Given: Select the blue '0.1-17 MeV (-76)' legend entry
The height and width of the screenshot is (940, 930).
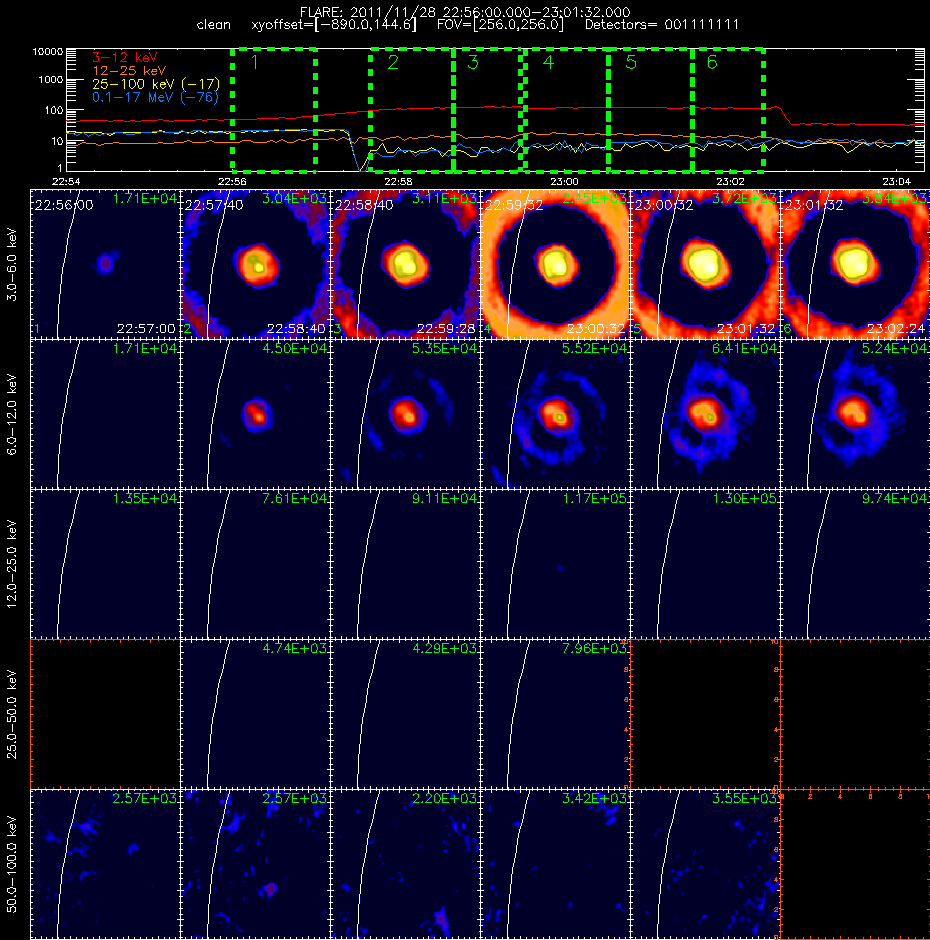Looking at the screenshot, I should tap(155, 97).
